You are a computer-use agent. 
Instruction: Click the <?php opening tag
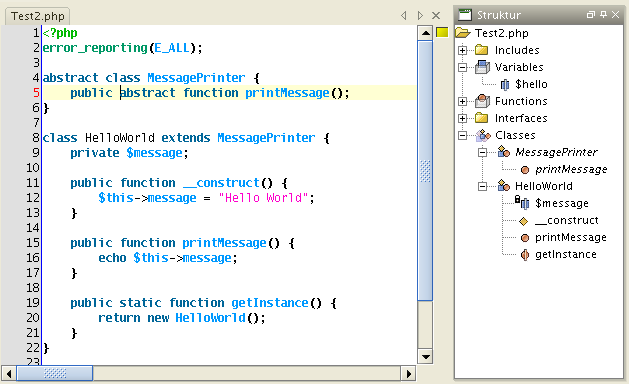coord(60,33)
